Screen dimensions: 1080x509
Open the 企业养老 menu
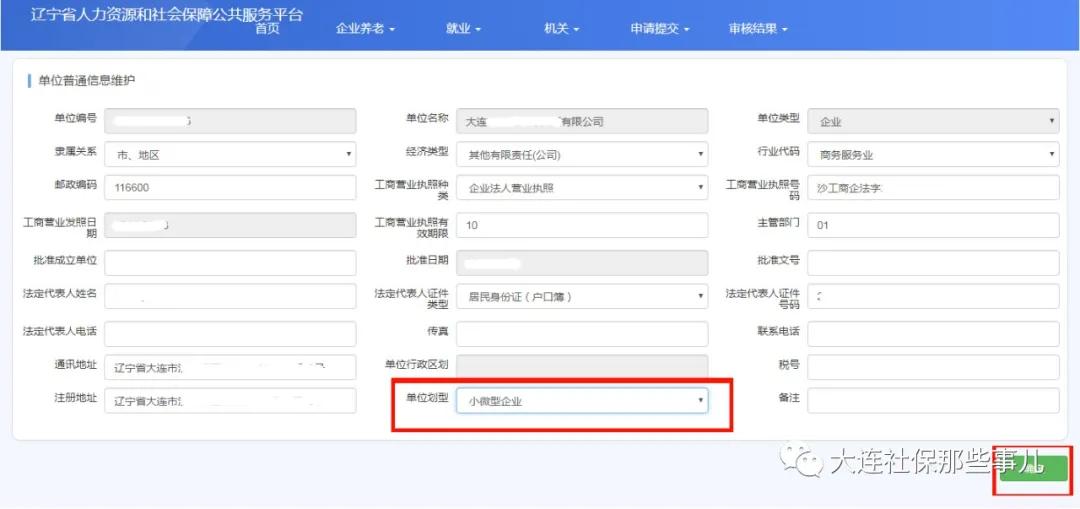click(366, 30)
